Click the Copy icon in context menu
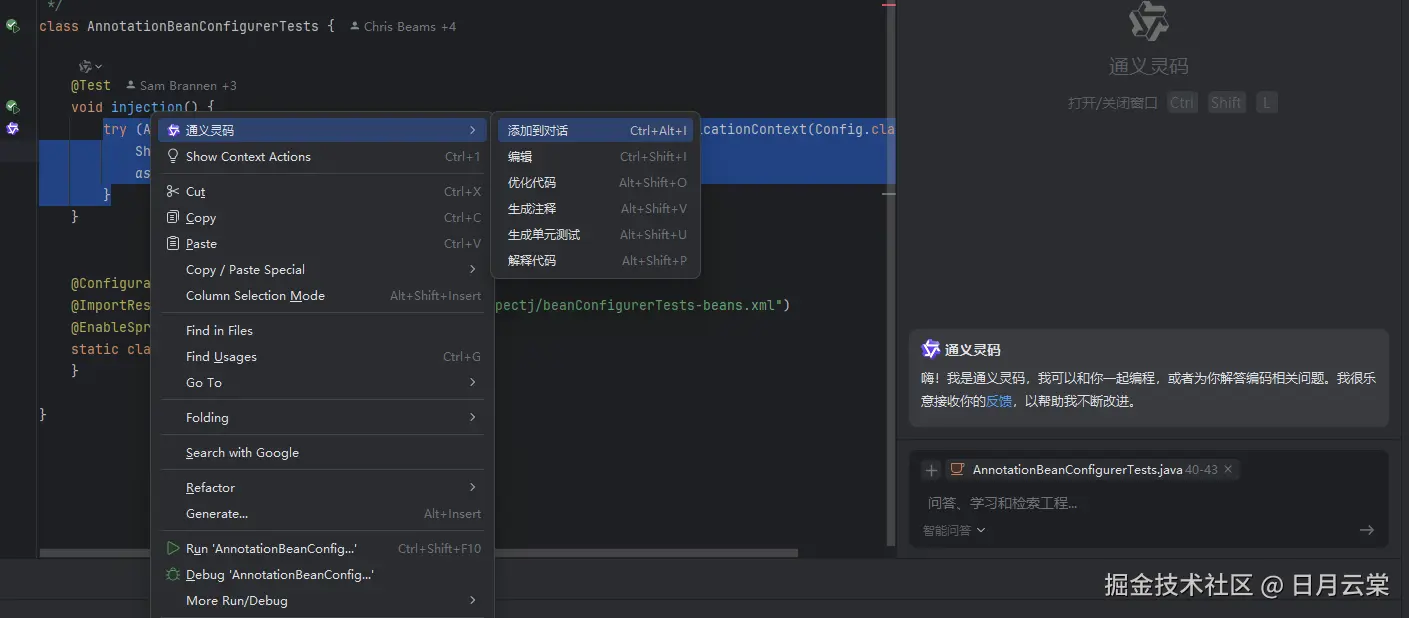The height and width of the screenshot is (618, 1409). pyautogui.click(x=173, y=217)
